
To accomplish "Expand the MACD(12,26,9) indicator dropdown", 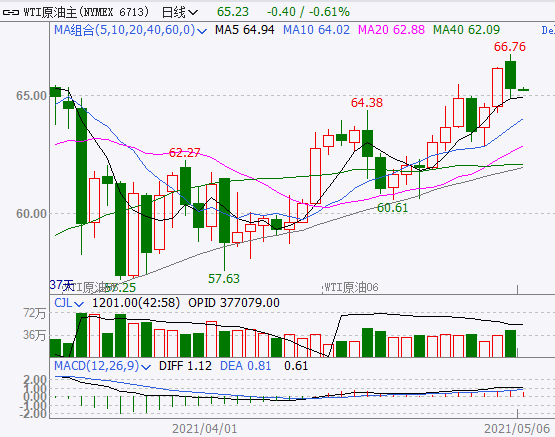I will (x=102, y=366).
